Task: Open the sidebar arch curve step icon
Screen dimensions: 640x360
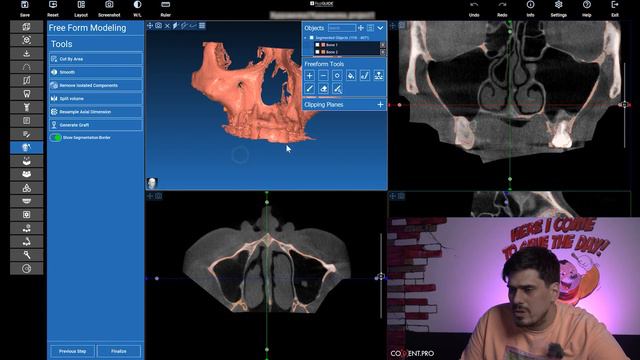Action: tap(27, 67)
